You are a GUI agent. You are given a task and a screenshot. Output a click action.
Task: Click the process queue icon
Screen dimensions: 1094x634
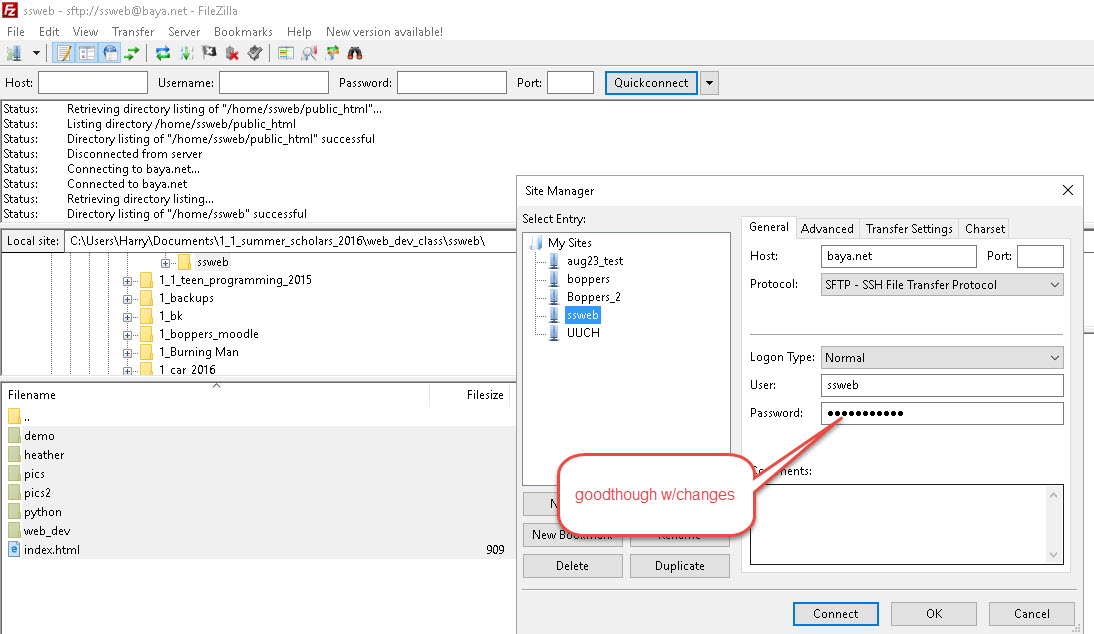point(186,53)
